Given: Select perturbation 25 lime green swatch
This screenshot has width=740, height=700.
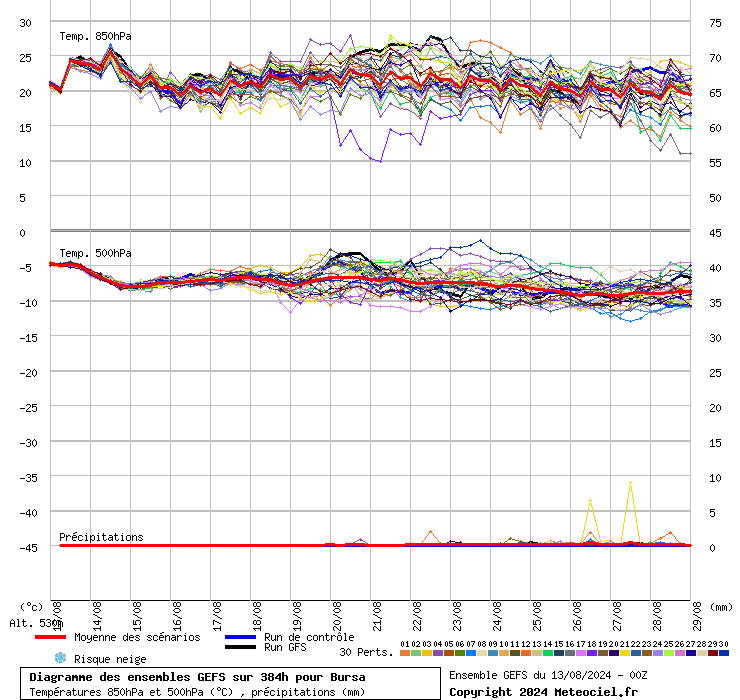Looking at the screenshot, I should tap(668, 653).
